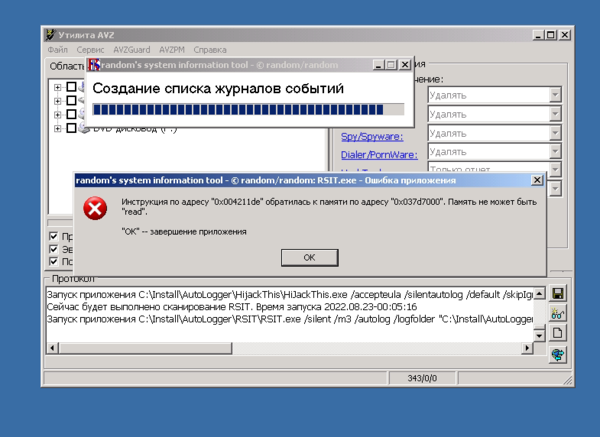Expand the second drive tree node

tap(57, 101)
